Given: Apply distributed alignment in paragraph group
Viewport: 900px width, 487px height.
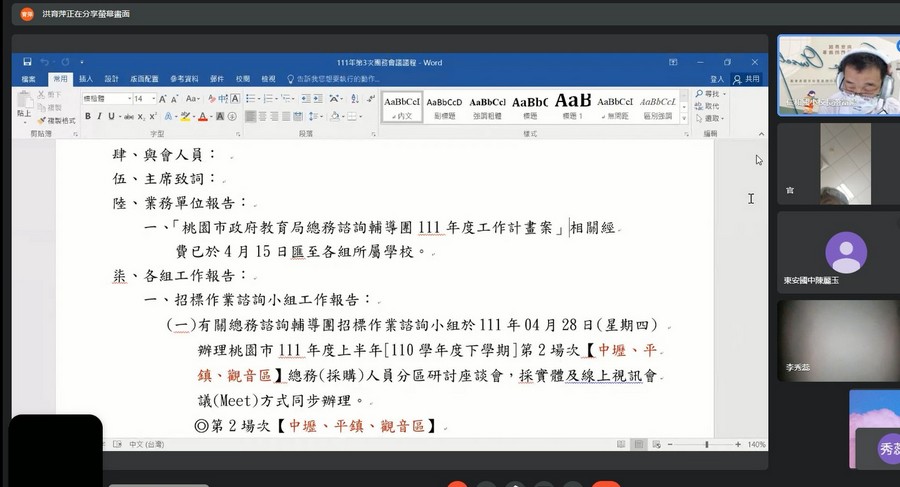Looking at the screenshot, I should 298,117.
